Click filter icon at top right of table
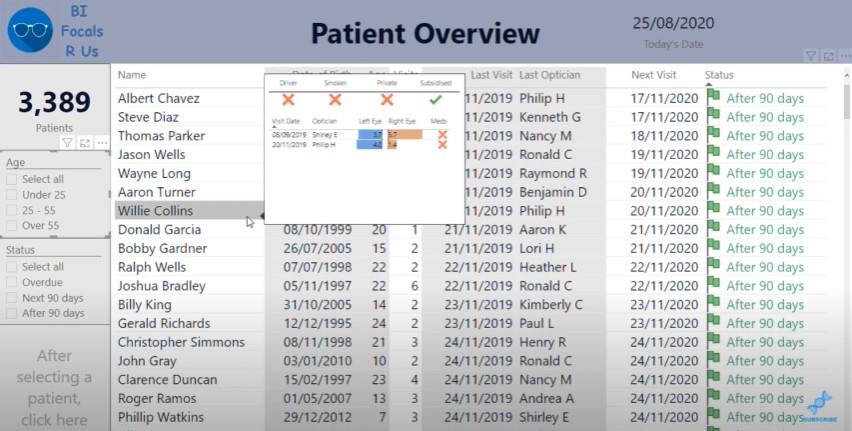The height and width of the screenshot is (431, 852). 811,56
